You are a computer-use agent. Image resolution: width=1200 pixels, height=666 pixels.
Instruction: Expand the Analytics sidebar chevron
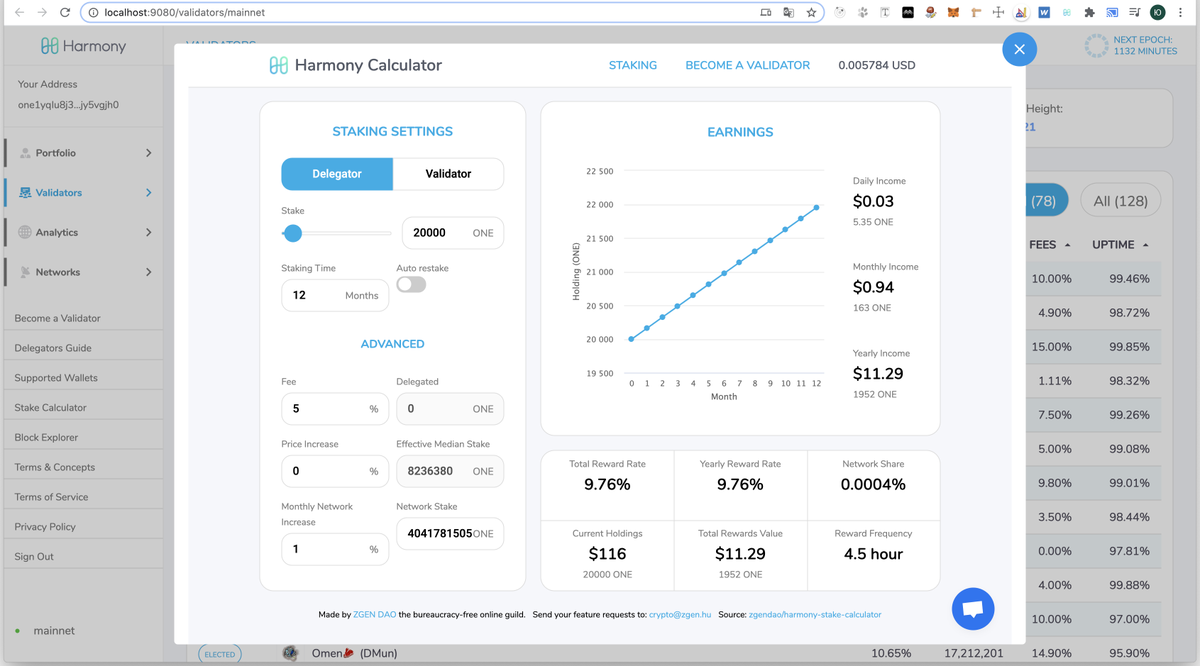click(149, 232)
